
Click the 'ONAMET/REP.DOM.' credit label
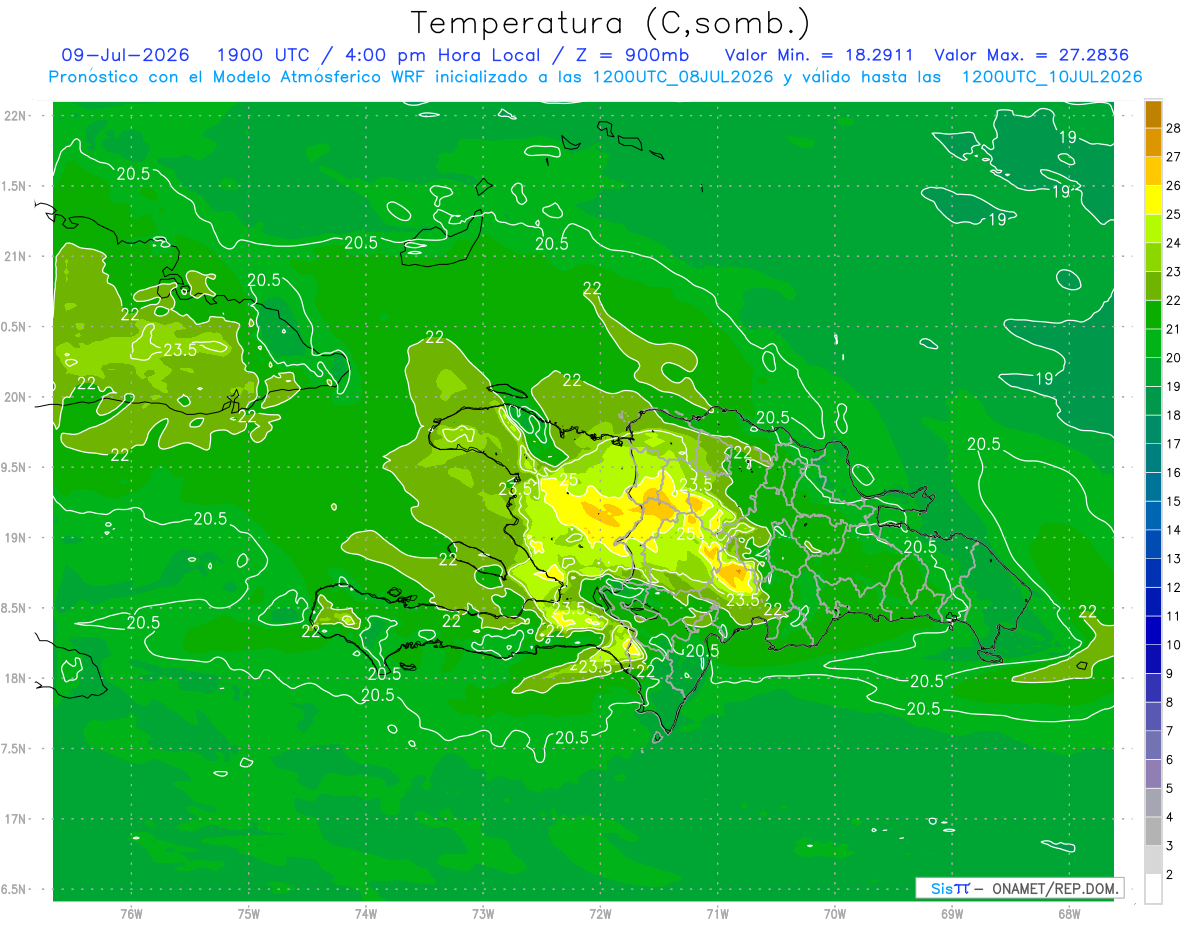[1054, 888]
